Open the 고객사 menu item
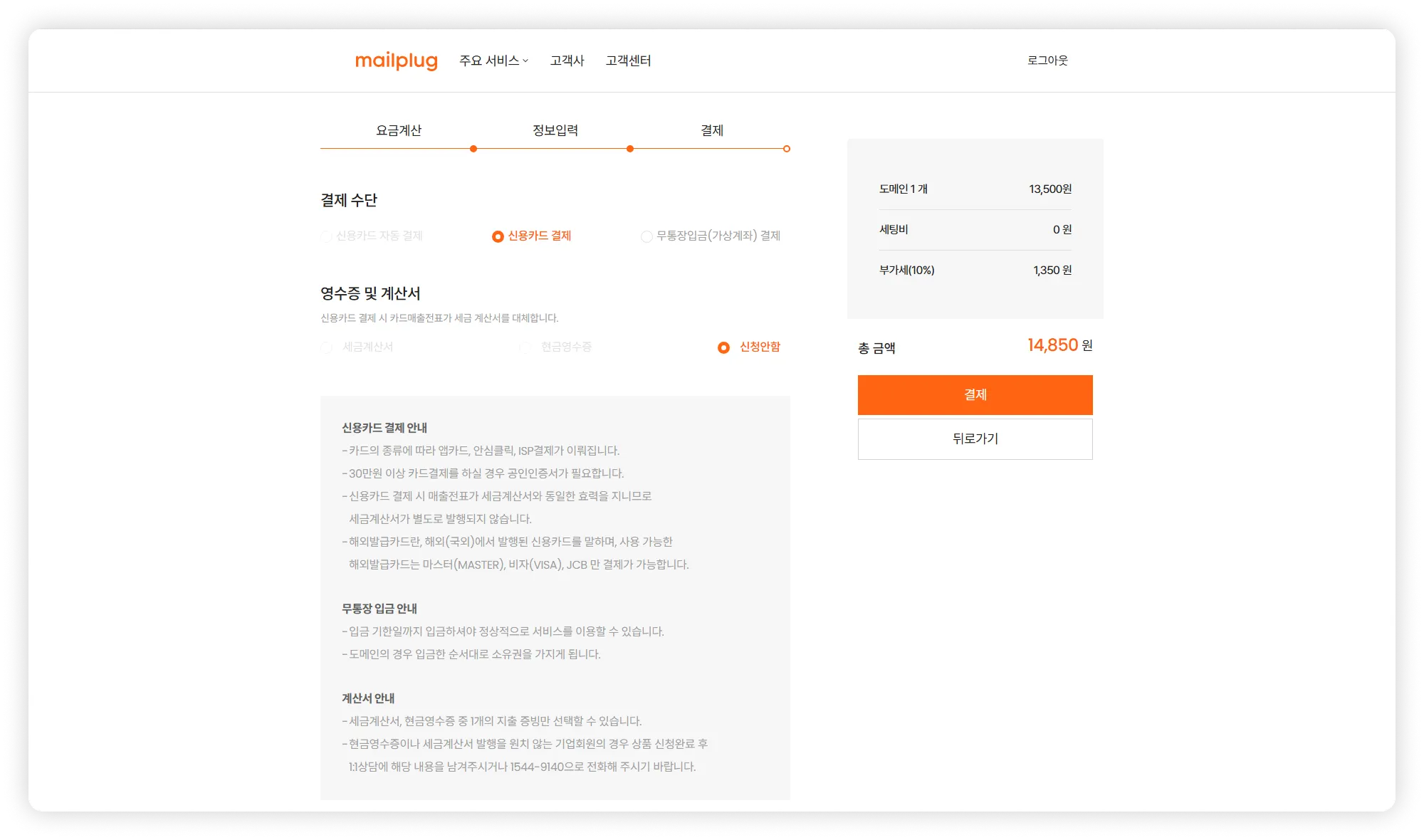 pos(567,61)
